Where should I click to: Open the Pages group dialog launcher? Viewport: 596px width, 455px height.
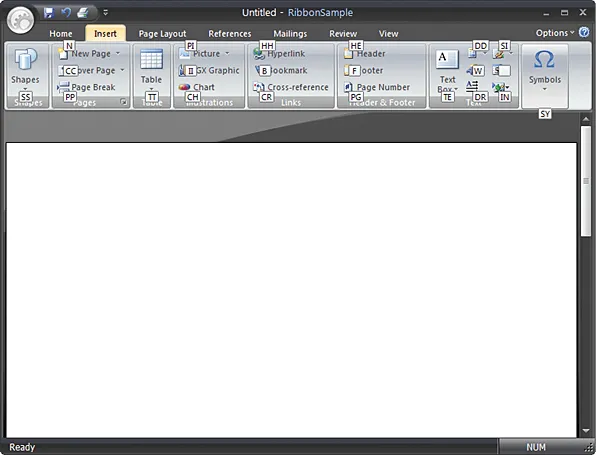tap(124, 102)
